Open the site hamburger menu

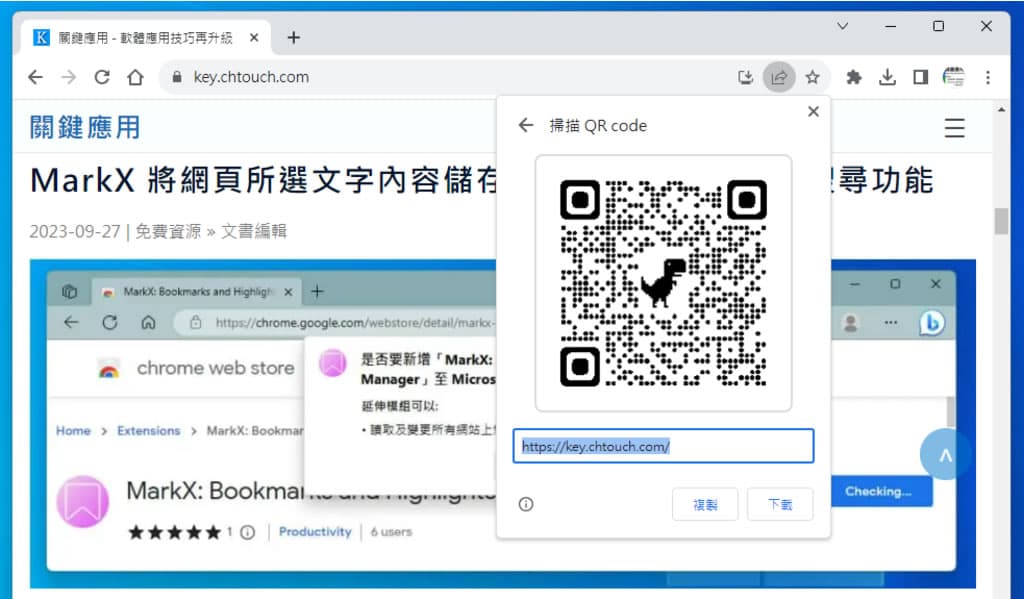point(954,127)
